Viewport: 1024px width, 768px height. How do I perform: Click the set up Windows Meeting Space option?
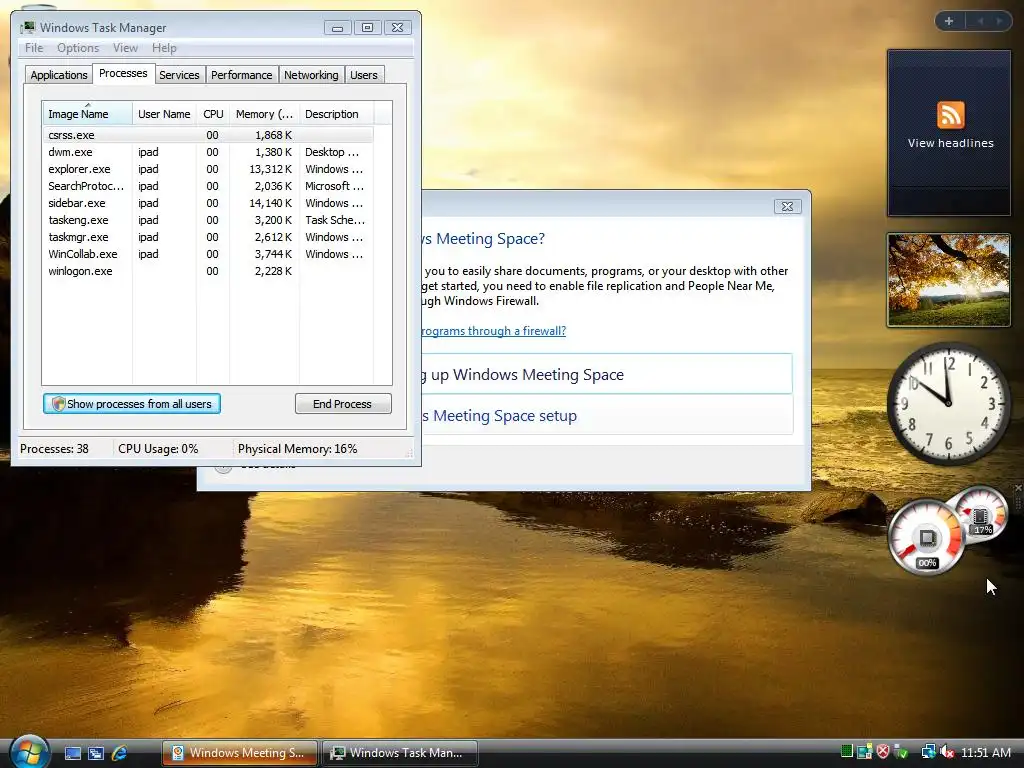click(x=607, y=374)
